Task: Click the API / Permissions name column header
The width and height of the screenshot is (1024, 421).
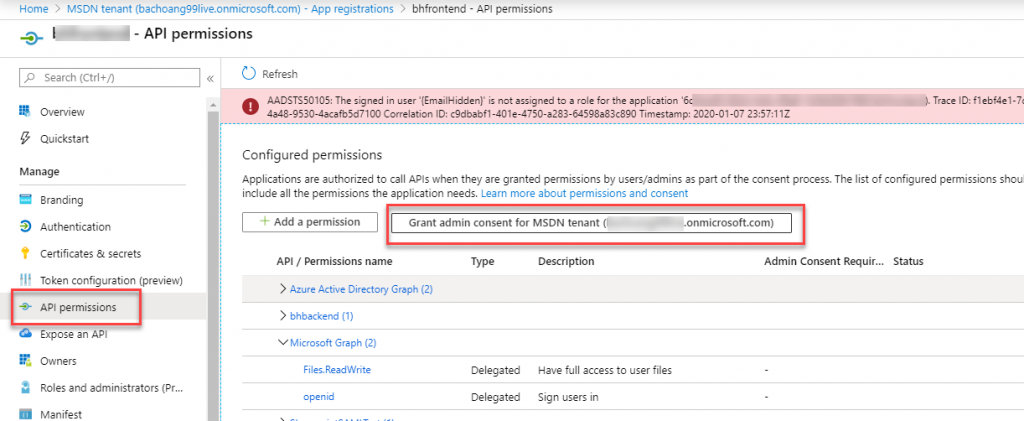Action: point(334,261)
